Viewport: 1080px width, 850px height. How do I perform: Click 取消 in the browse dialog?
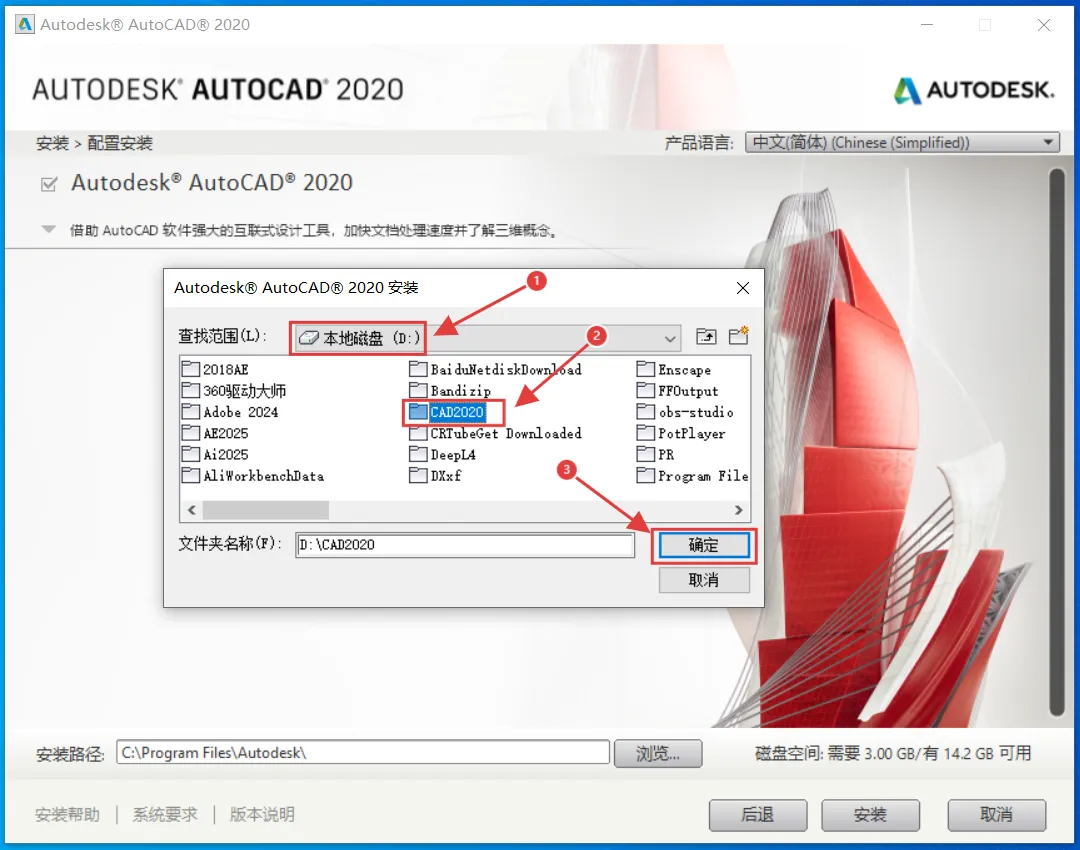(x=704, y=580)
